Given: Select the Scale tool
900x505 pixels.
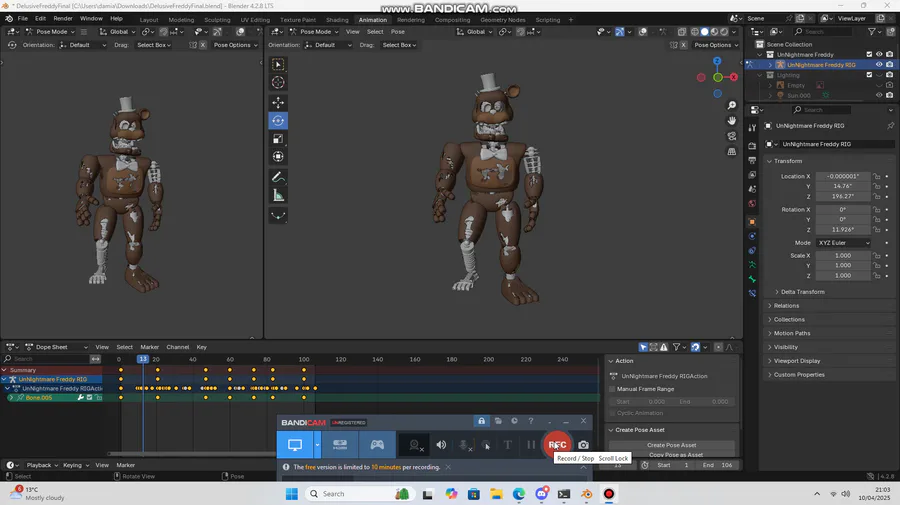Looking at the screenshot, I should tap(278, 139).
